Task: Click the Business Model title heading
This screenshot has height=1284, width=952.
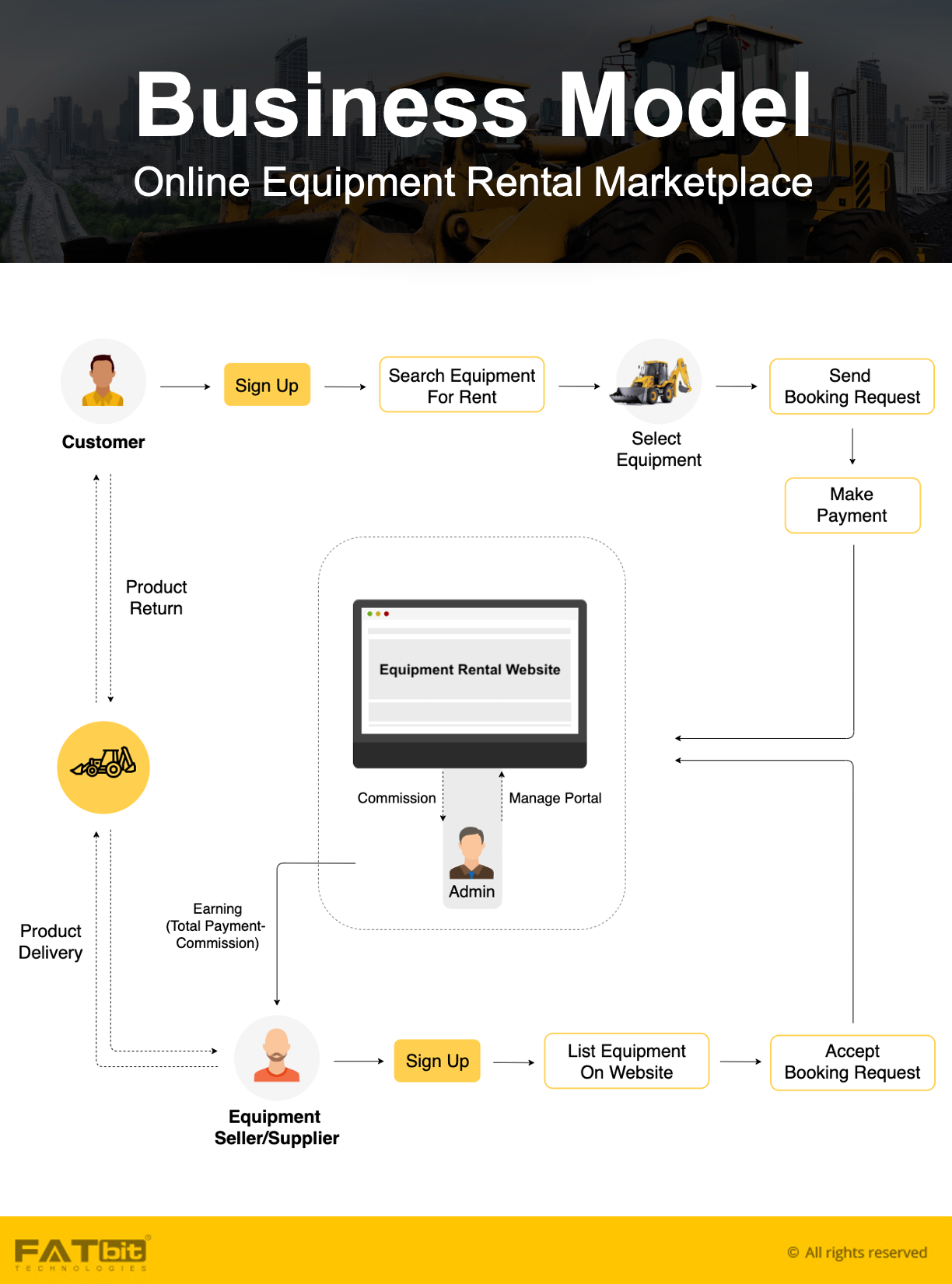Action: pos(474,105)
